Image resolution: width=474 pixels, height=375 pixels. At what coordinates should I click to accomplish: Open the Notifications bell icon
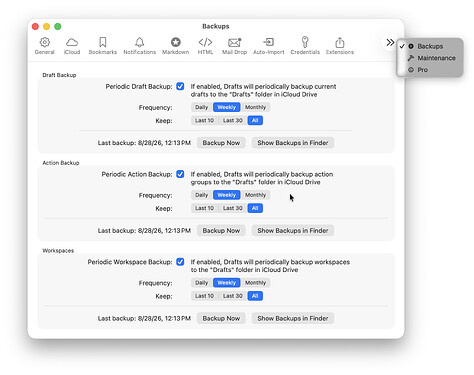140,42
